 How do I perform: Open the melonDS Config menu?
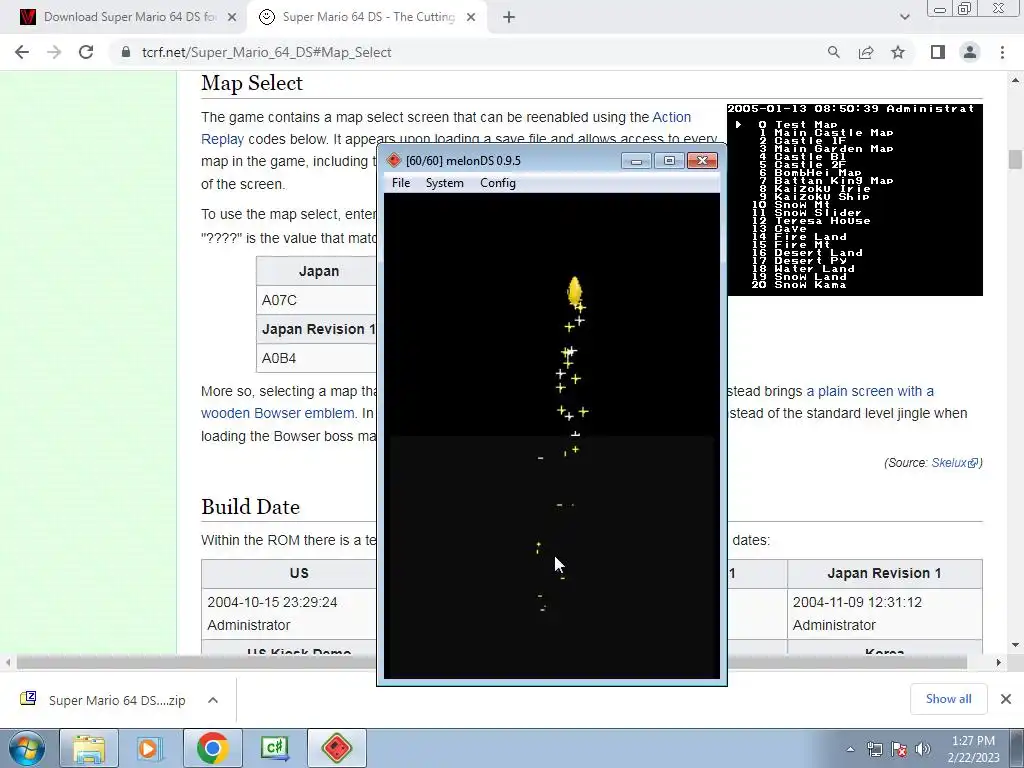tap(498, 183)
